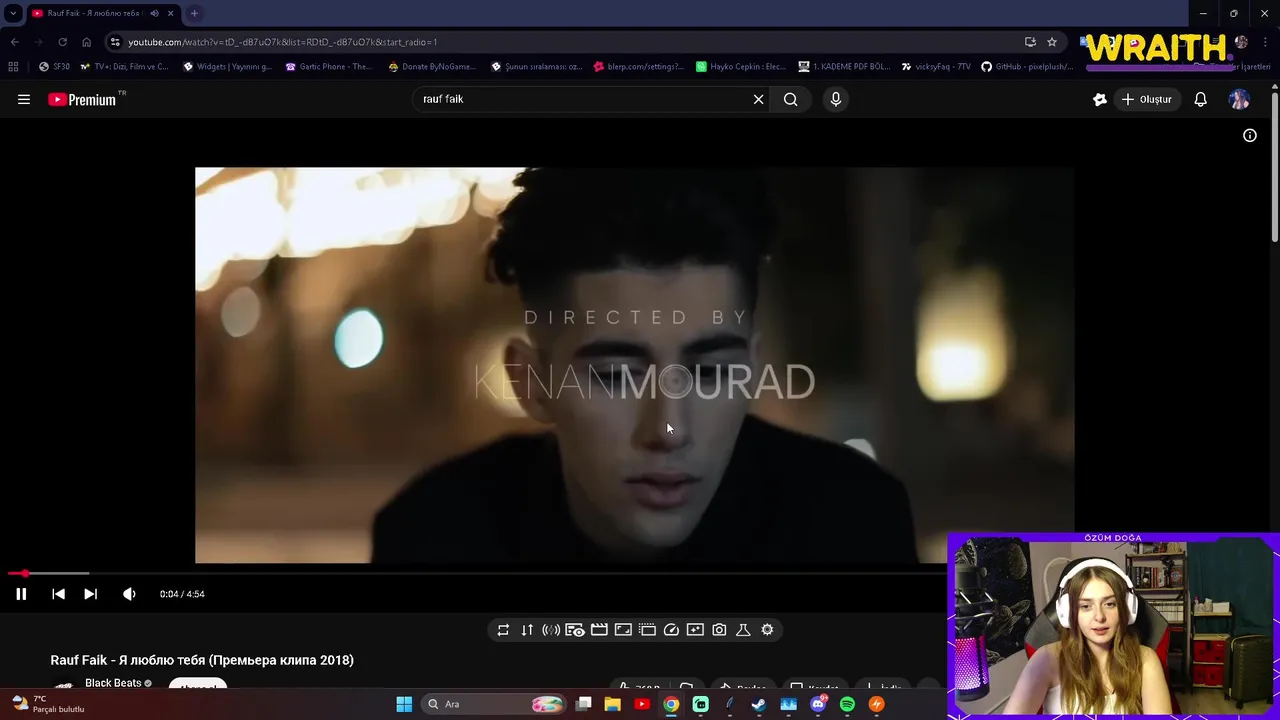This screenshot has width=1280, height=720.
Task: Click the flask experiments icon
Action: coord(743,630)
